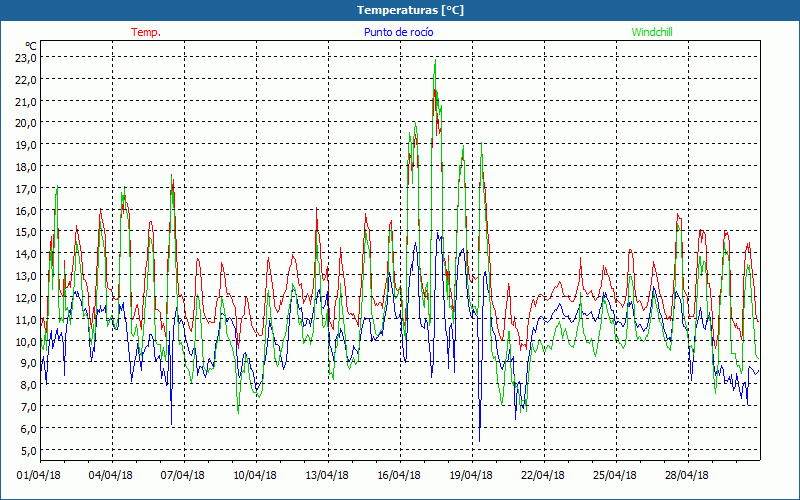Select the red "Temp." legend label
This screenshot has height=500, width=800.
coord(146,32)
